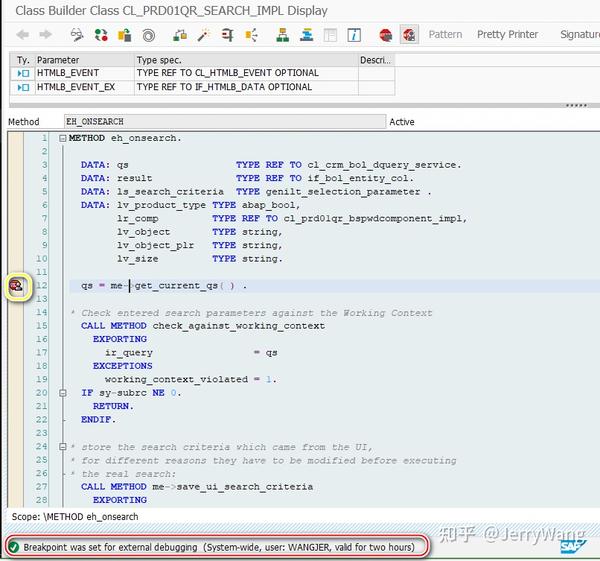Click line number 15 in the gutter
This screenshot has height=561, width=600.
(42, 326)
